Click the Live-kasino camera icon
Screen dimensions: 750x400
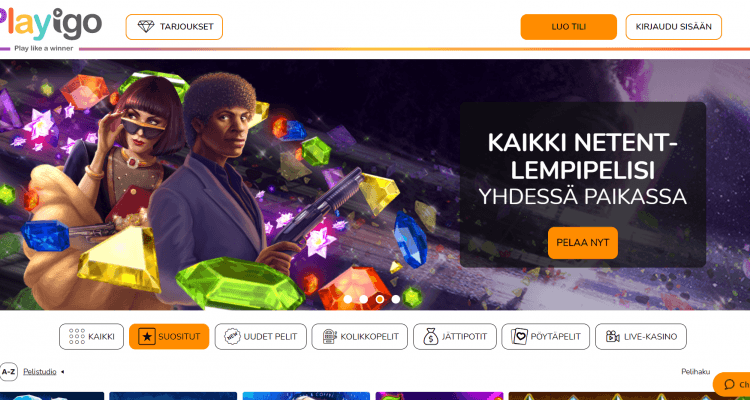612,336
